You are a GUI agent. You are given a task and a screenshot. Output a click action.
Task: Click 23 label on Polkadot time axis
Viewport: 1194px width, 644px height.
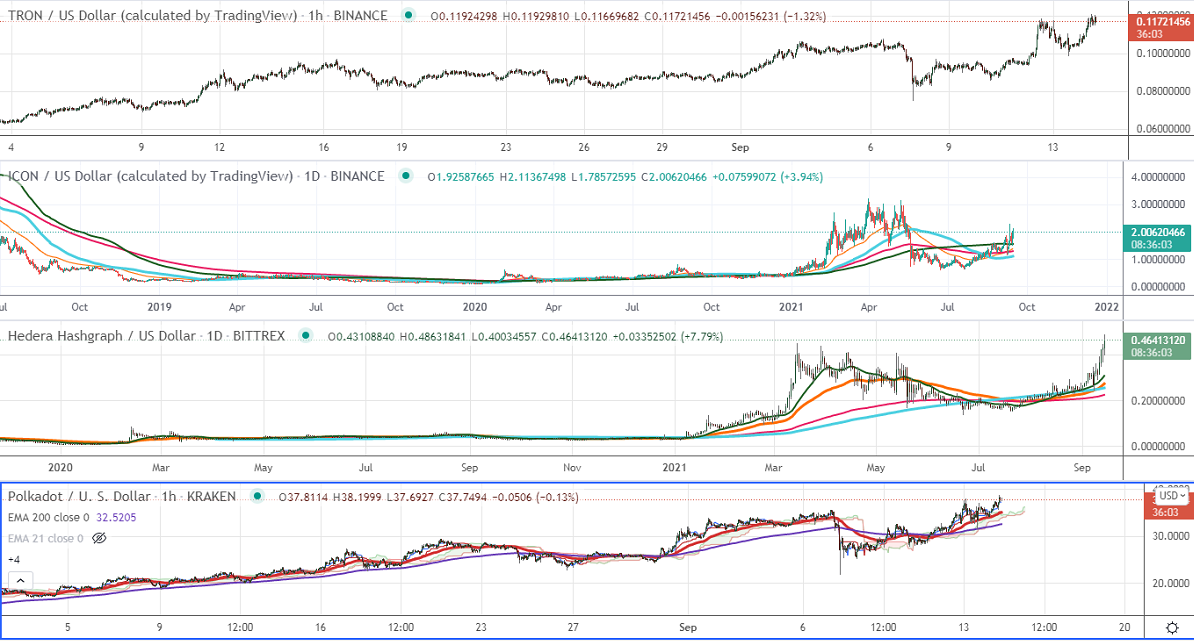click(x=480, y=627)
